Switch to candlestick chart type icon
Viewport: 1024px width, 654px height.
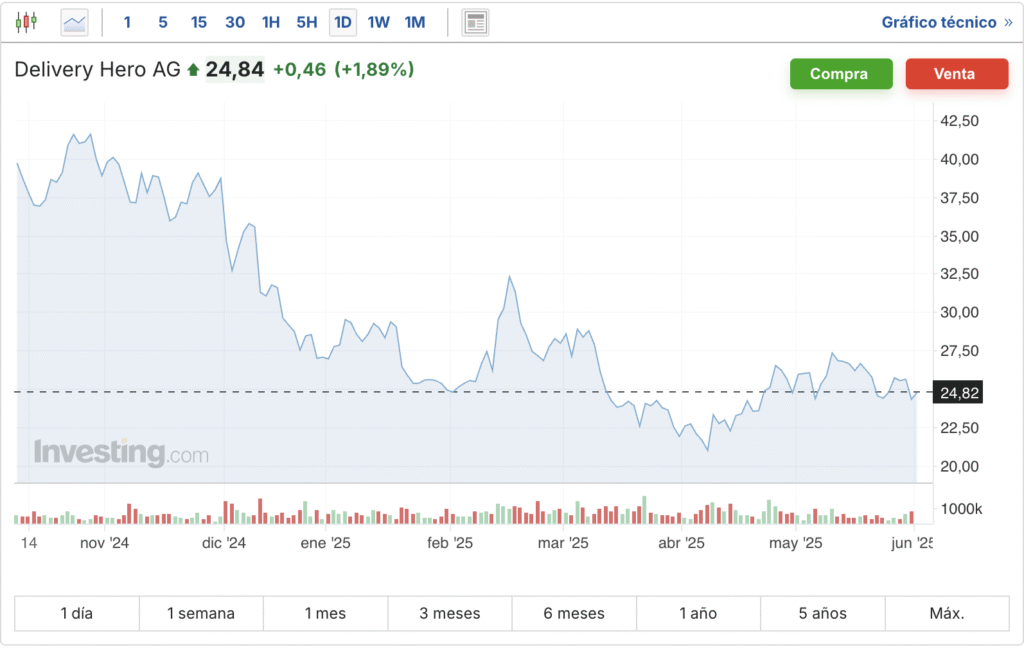click(26, 22)
